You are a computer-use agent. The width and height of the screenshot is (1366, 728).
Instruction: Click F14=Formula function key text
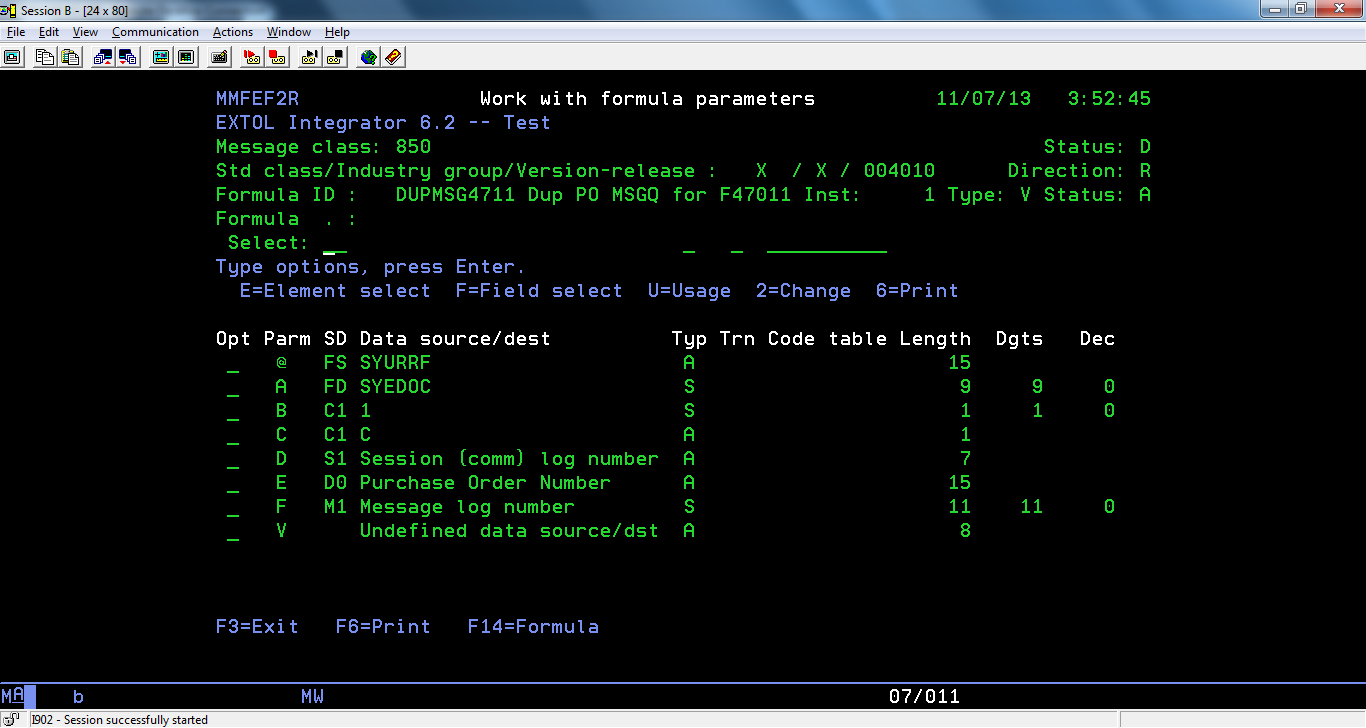pos(533,627)
